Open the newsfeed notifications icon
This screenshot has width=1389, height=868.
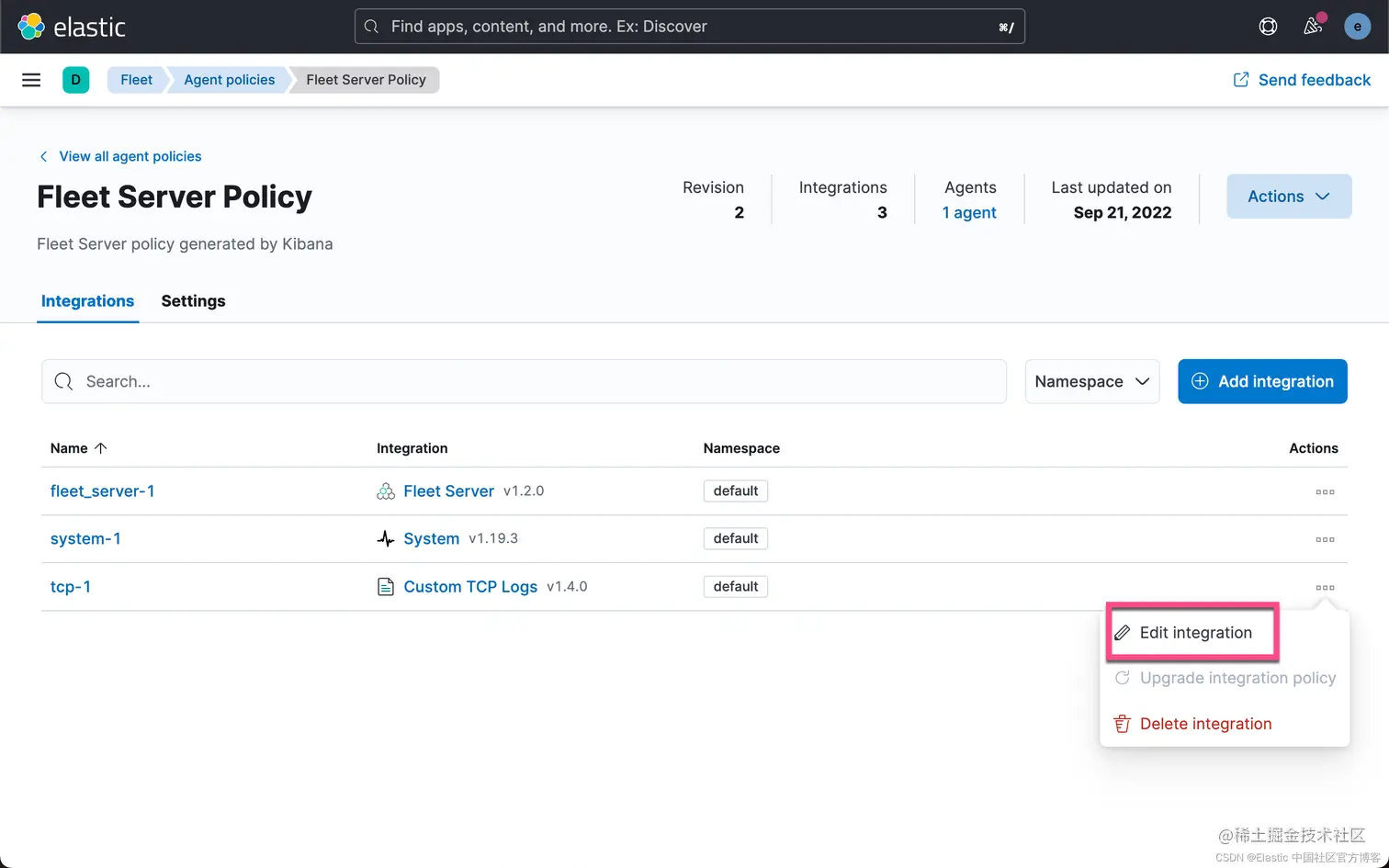(x=1313, y=27)
